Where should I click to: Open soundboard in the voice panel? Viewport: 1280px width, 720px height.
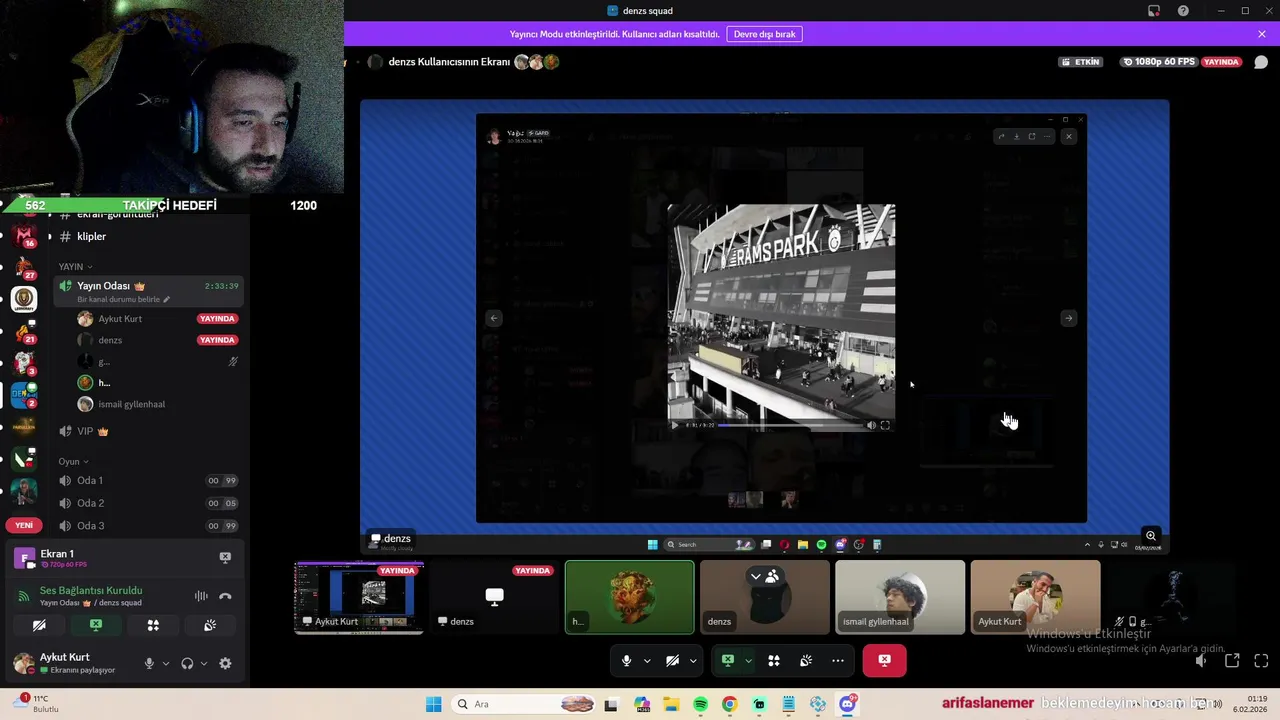pyautogui.click(x=210, y=625)
